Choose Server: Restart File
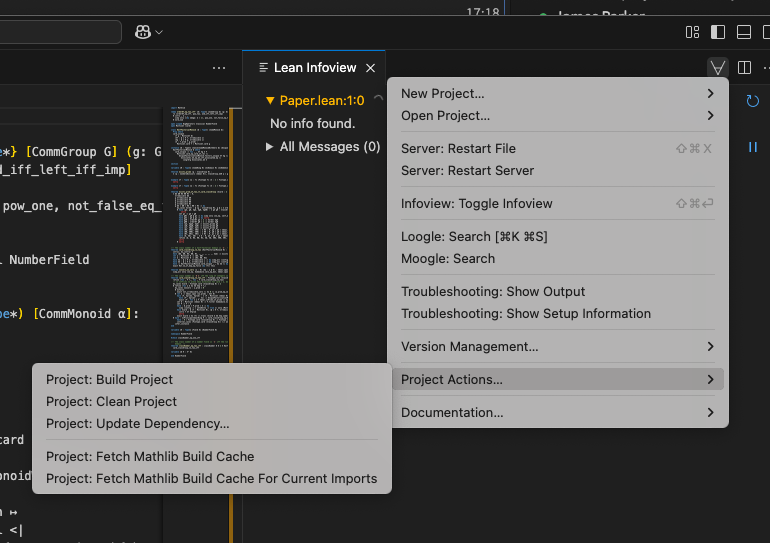Image resolution: width=770 pixels, height=543 pixels. (458, 148)
